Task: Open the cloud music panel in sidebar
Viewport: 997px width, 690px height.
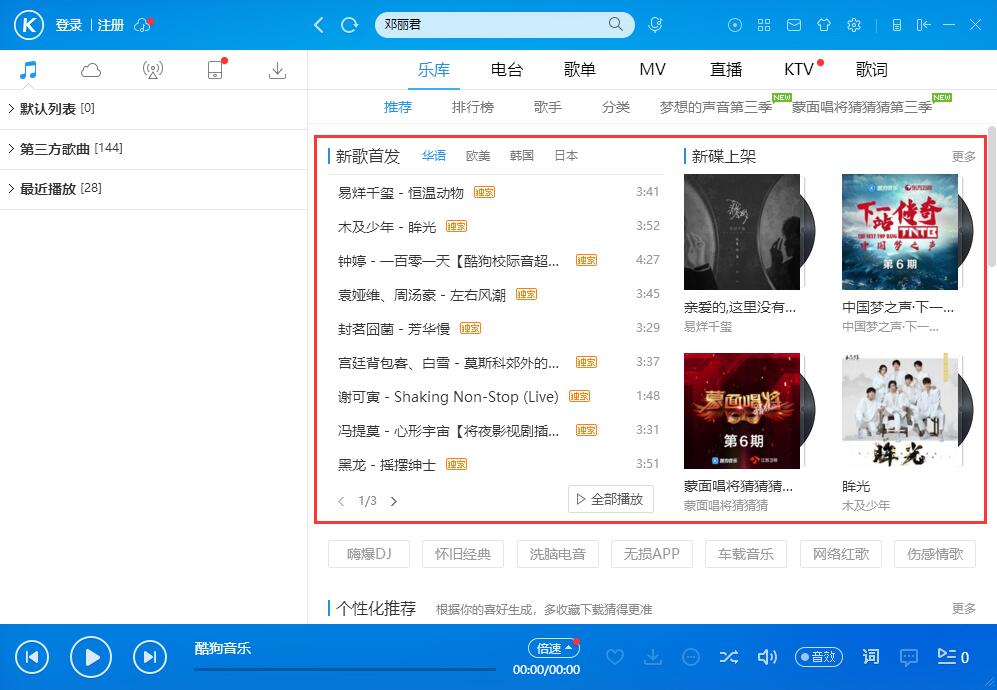Action: (x=90, y=69)
